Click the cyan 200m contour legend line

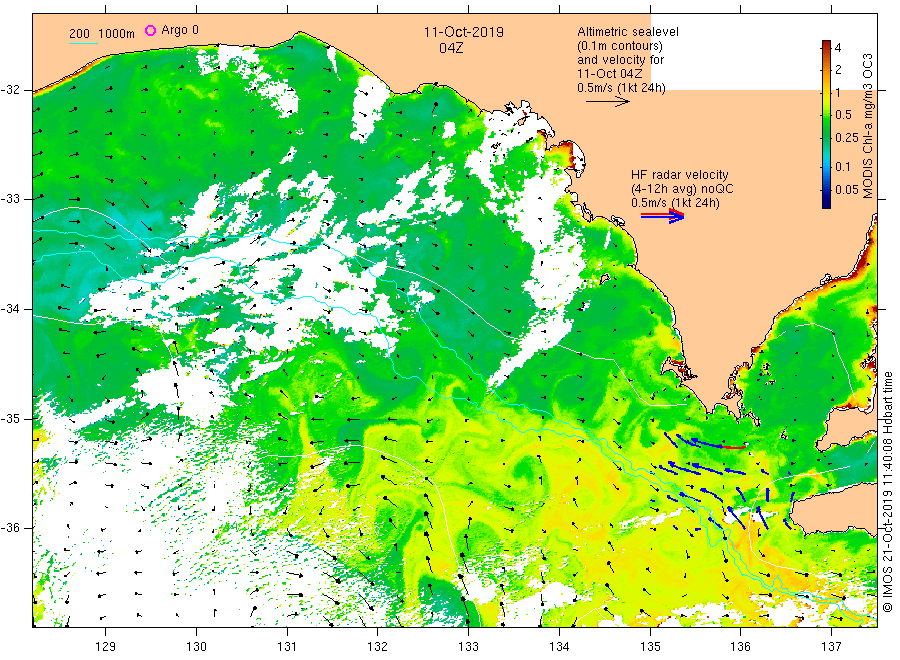[x=83, y=43]
